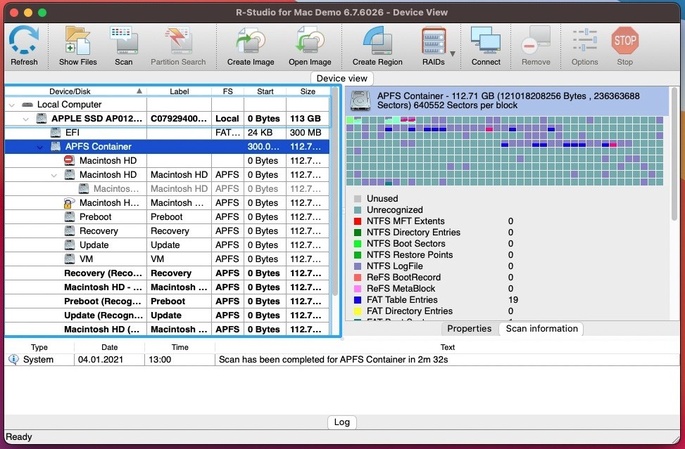Collapse the APPLE SSD AP012 node
This screenshot has height=449, width=685.
(x=26, y=119)
